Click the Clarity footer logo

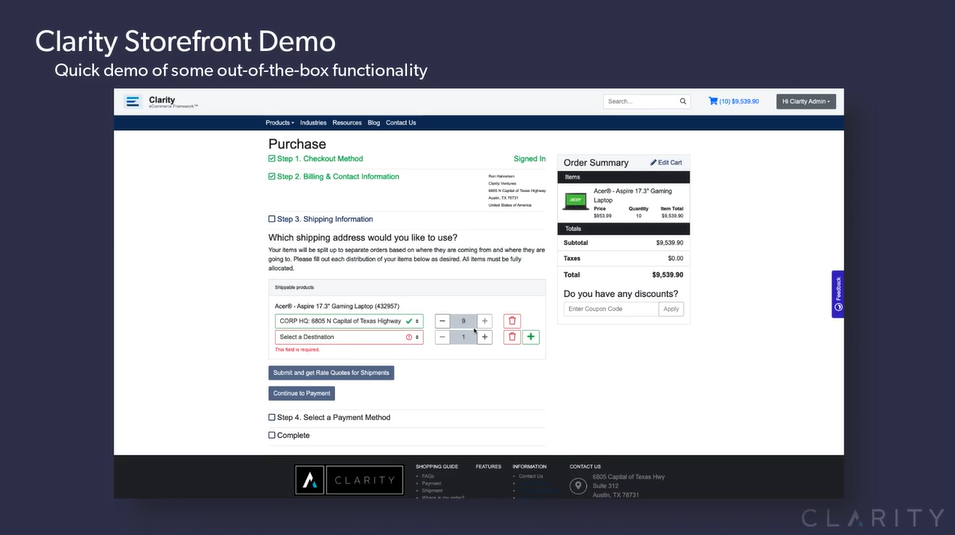[349, 480]
